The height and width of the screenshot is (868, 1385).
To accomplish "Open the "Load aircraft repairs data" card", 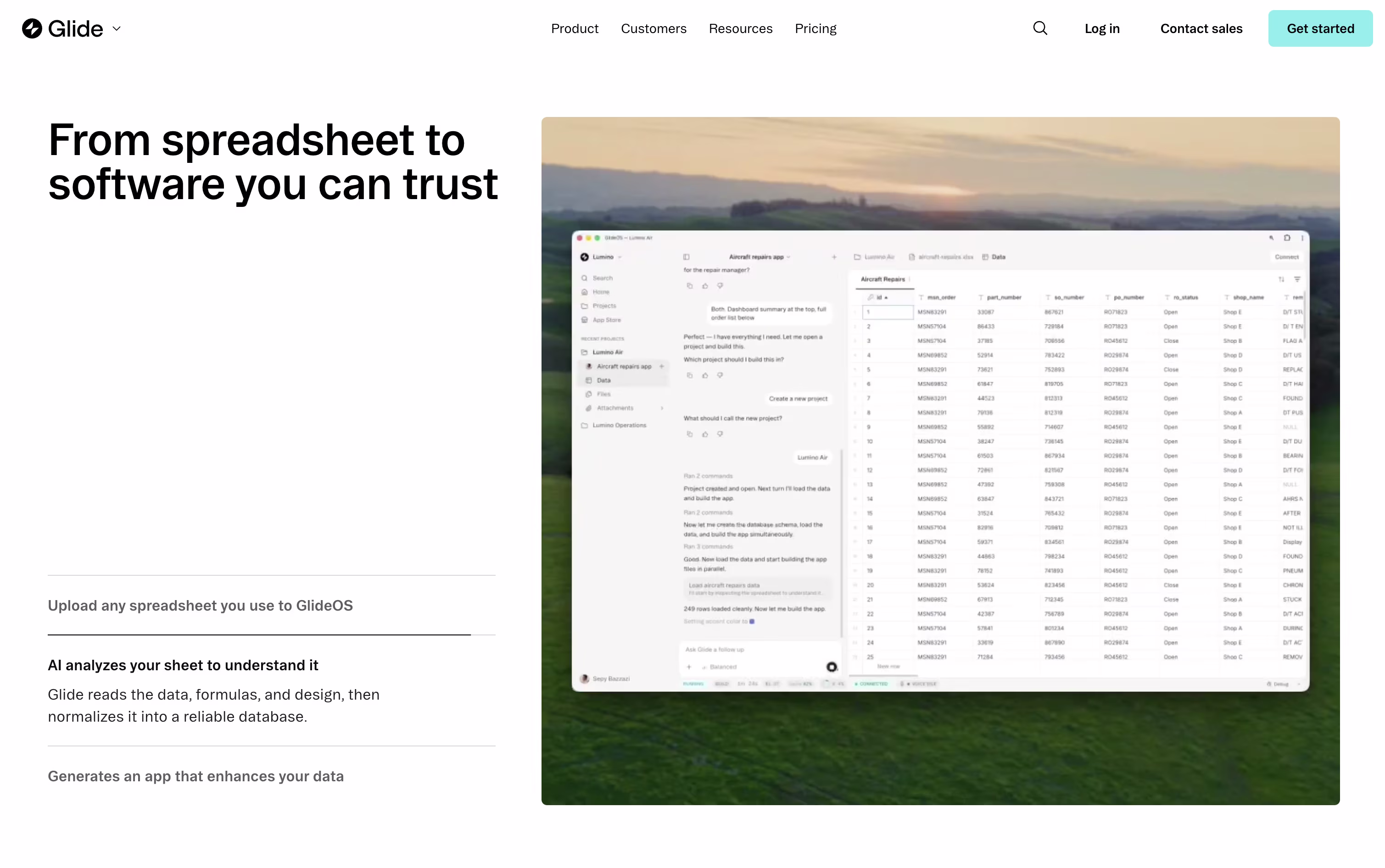I will pos(757,589).
